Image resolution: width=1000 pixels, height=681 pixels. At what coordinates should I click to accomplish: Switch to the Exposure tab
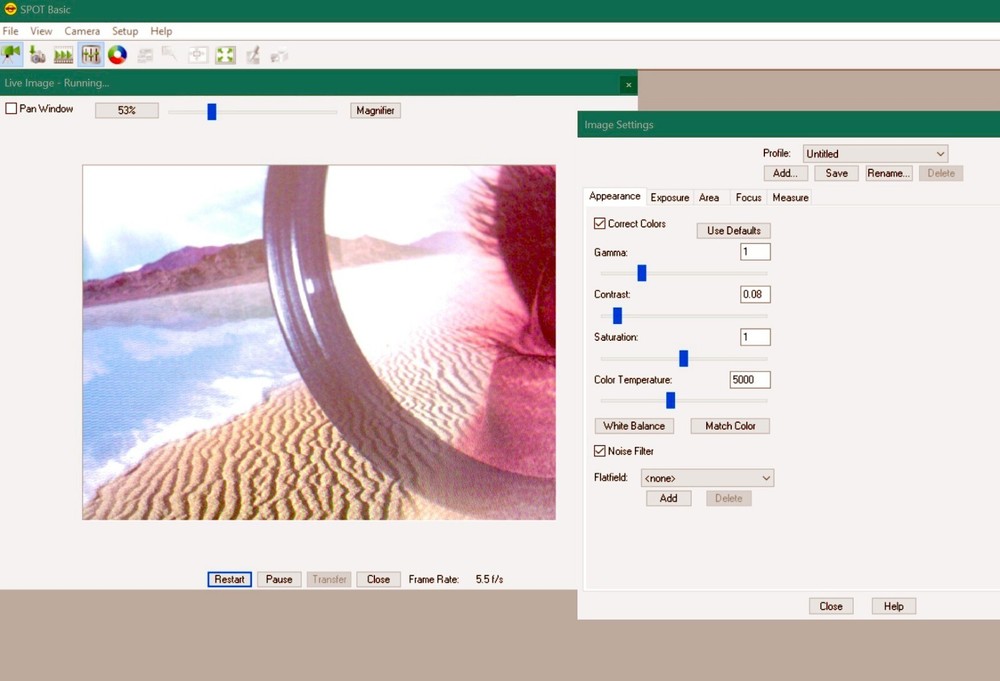coord(669,197)
